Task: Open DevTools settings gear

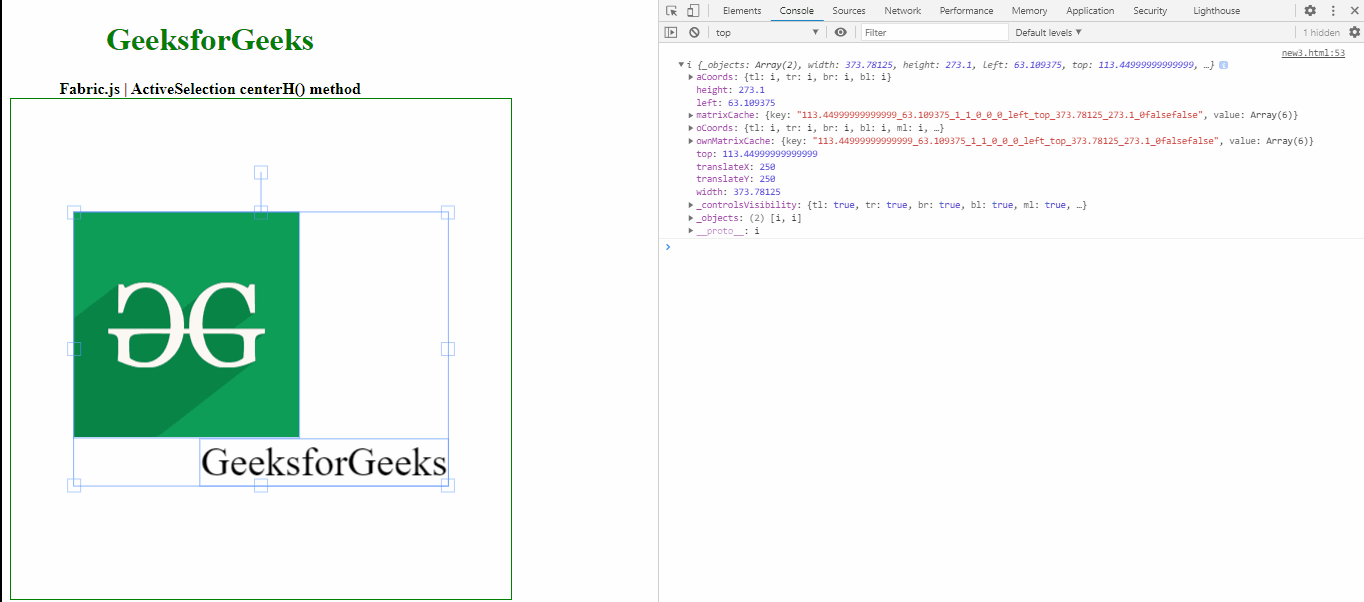Action: coord(1310,10)
